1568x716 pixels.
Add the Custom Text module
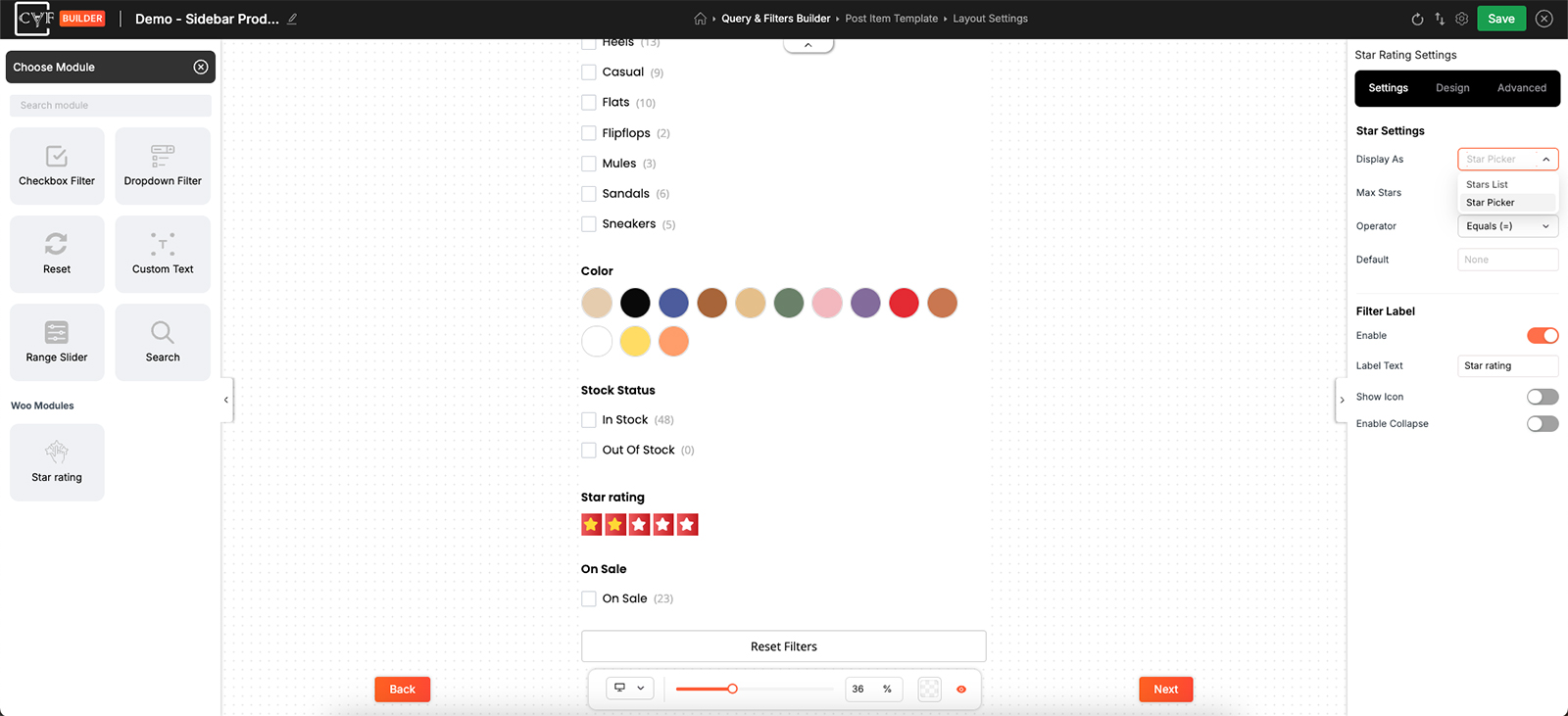163,254
